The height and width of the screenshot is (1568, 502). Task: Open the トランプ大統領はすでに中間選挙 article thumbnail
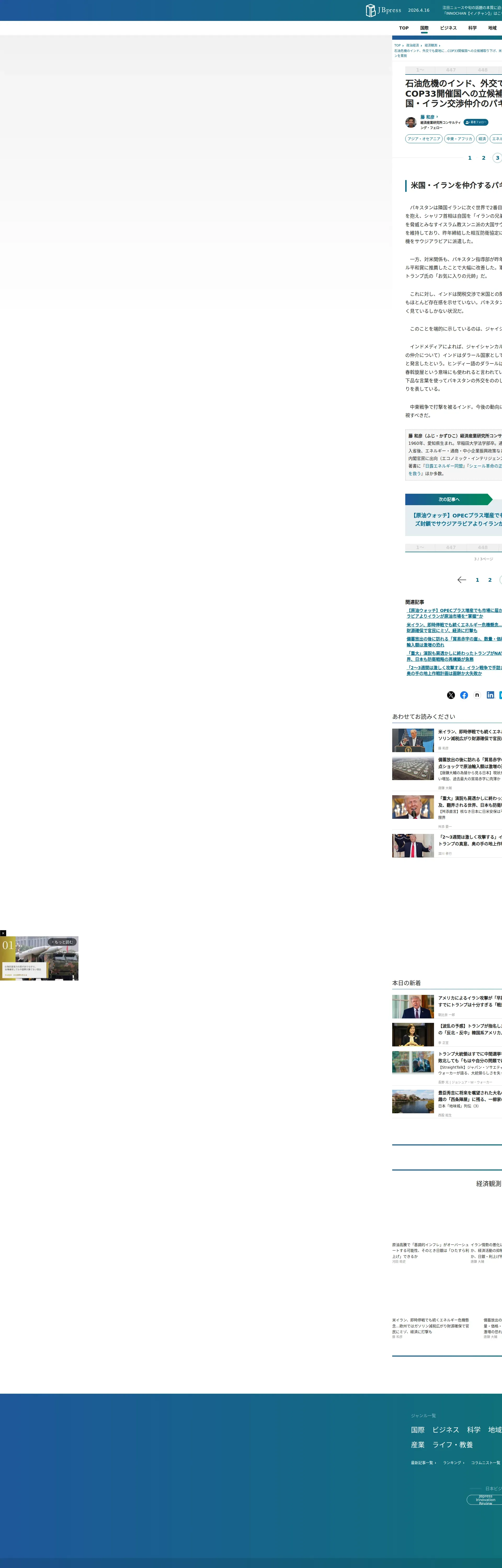point(413,1063)
